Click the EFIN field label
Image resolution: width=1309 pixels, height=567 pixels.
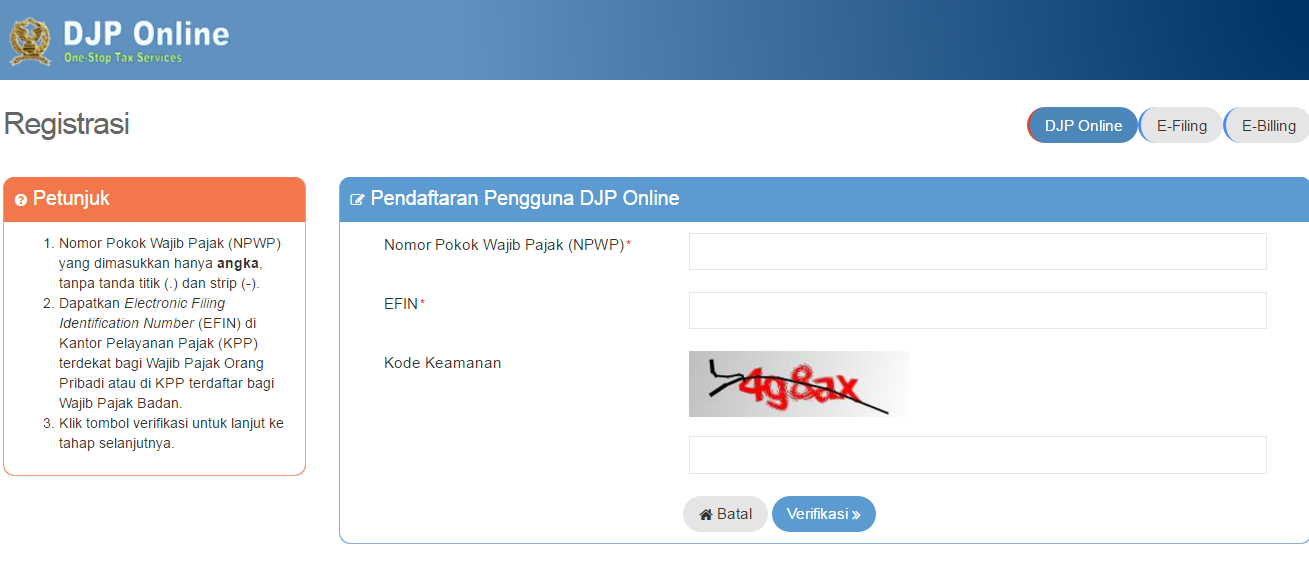[401, 304]
